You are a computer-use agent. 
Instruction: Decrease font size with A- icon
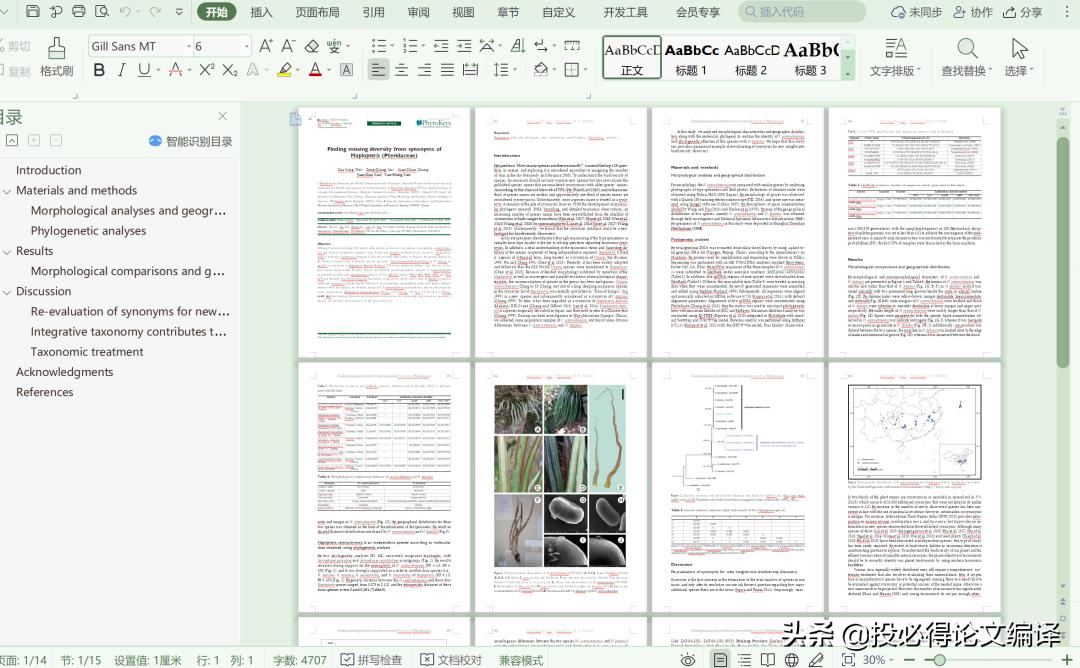click(289, 46)
